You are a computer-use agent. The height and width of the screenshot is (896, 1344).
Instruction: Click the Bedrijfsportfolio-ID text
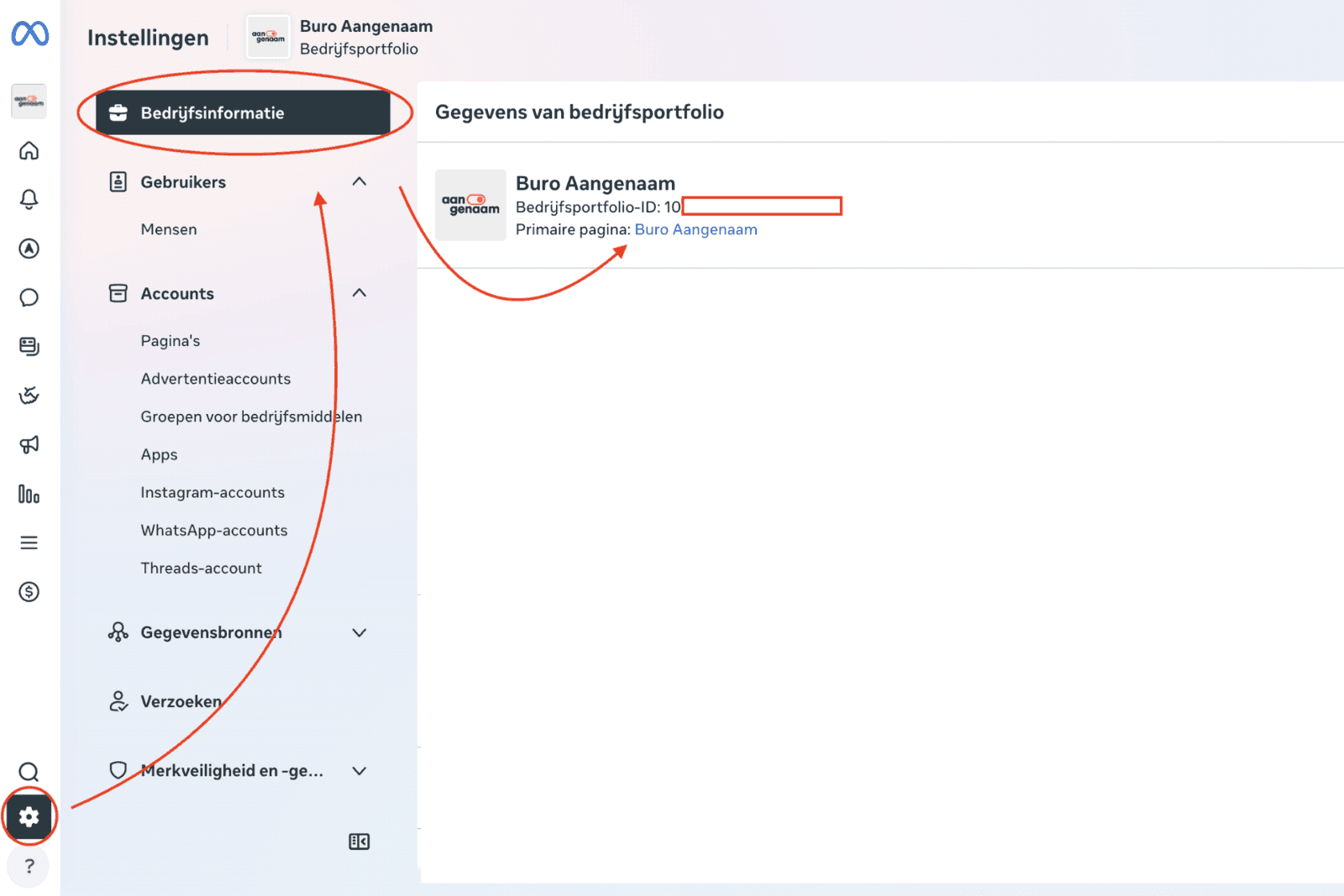point(598,207)
